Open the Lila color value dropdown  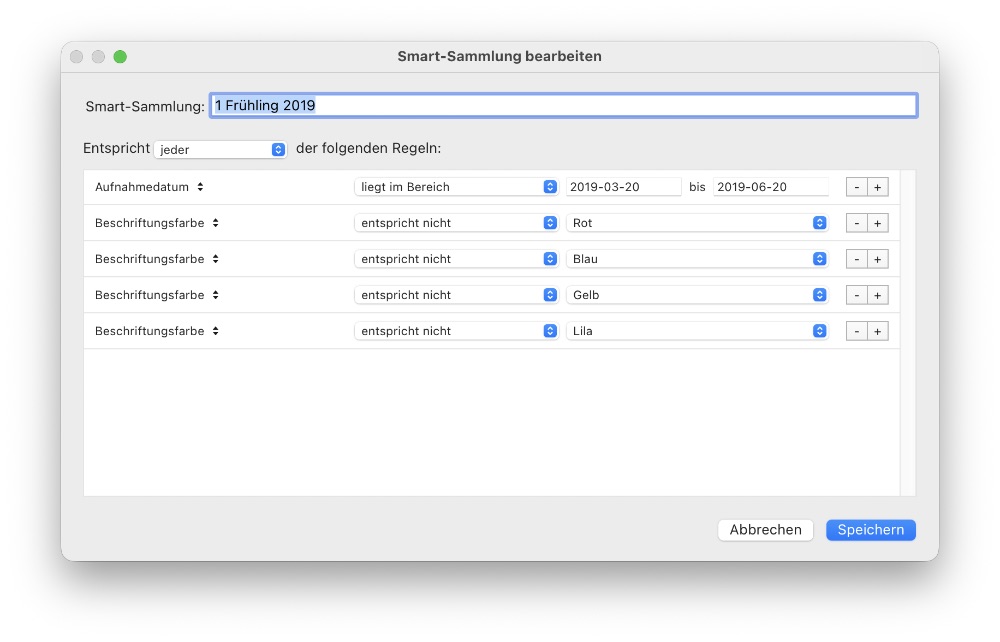pos(697,331)
